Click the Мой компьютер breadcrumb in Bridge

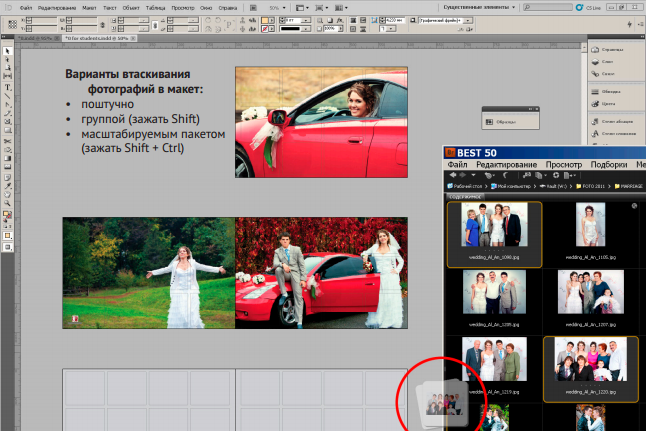[x=511, y=186]
